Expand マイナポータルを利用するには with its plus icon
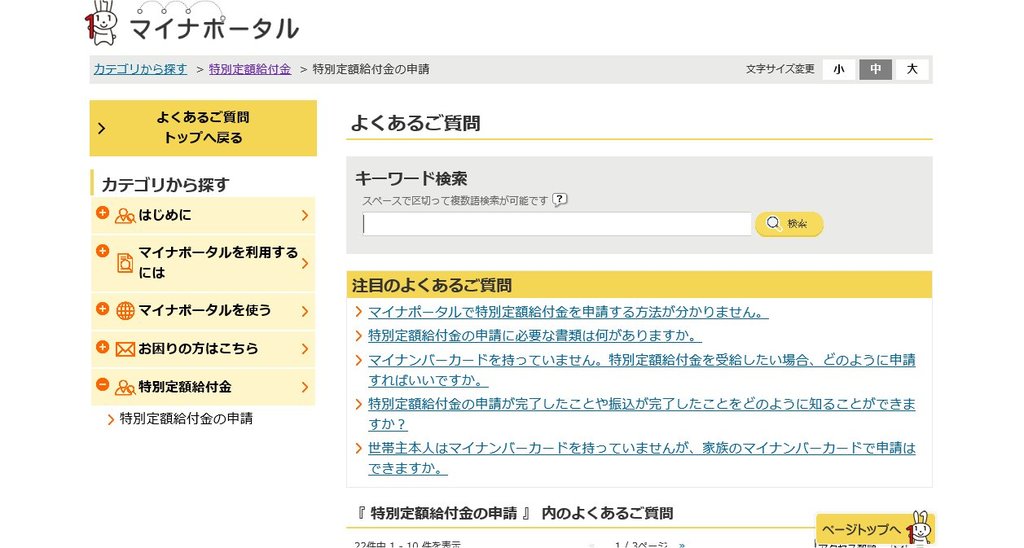Screen dimensions: 1024x548 pos(102,251)
